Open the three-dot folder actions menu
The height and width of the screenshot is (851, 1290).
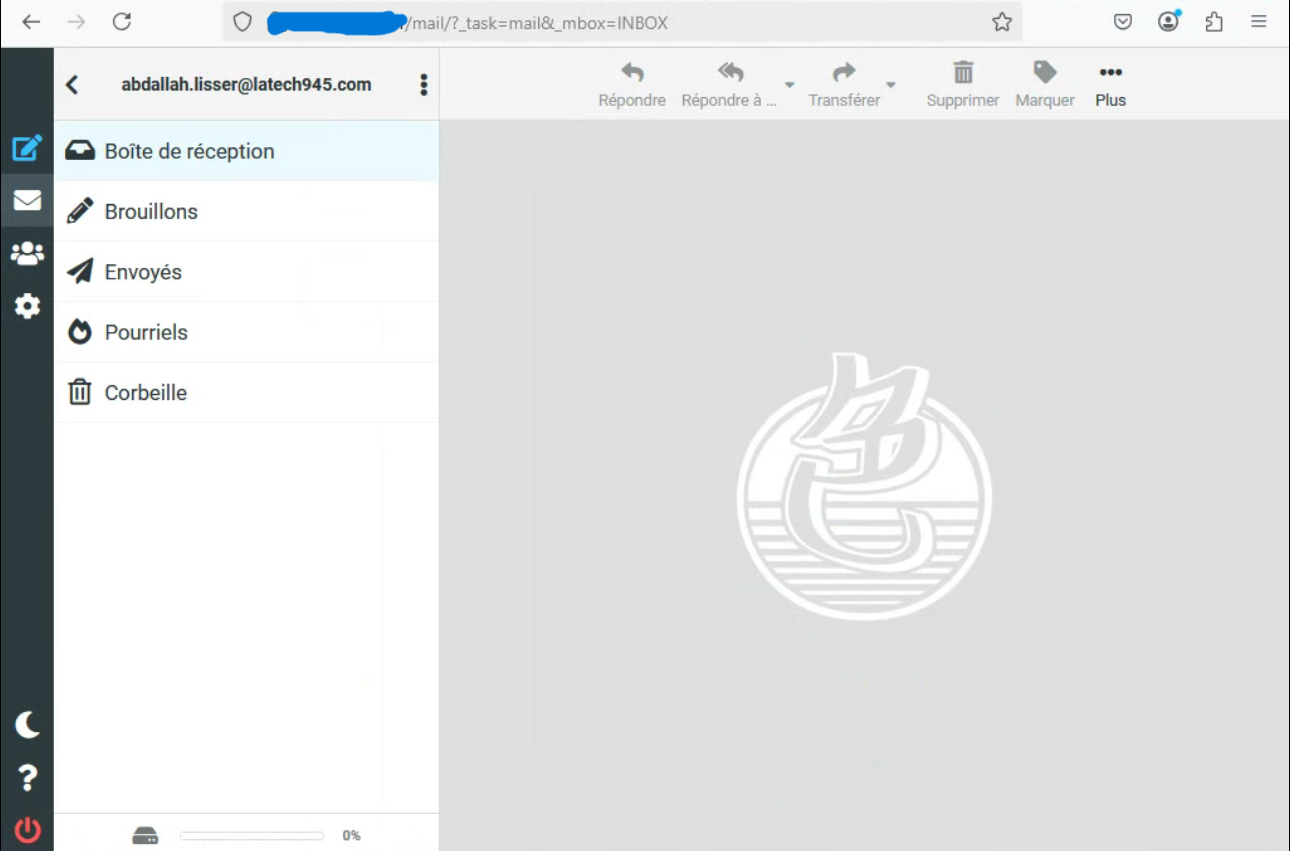pos(424,85)
